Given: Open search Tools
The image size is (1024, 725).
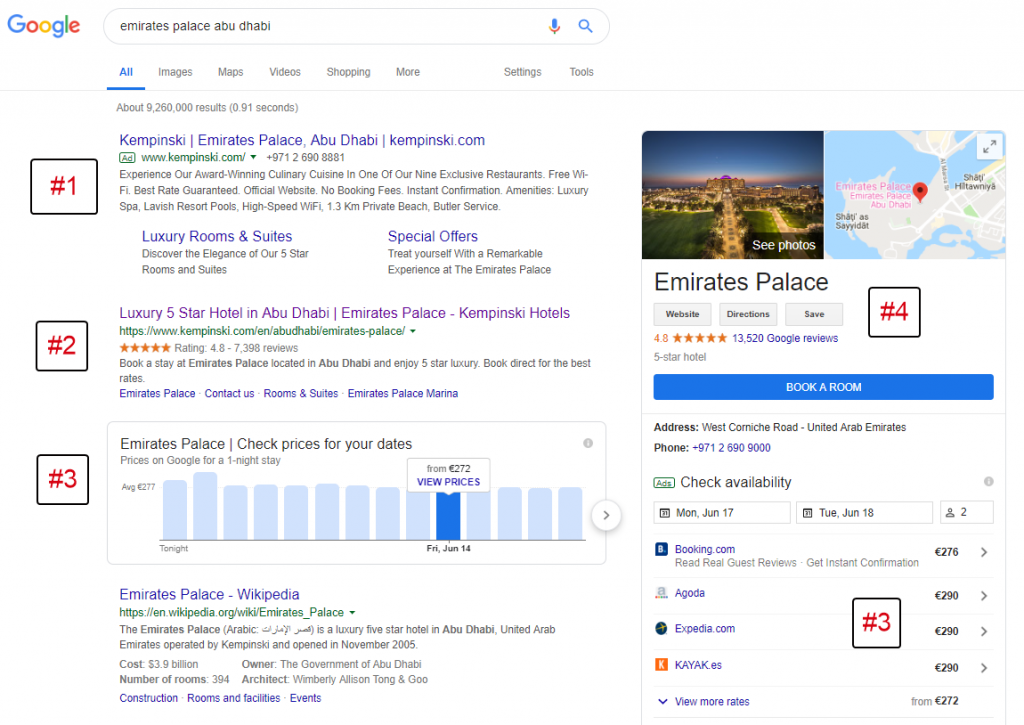Looking at the screenshot, I should coord(581,72).
